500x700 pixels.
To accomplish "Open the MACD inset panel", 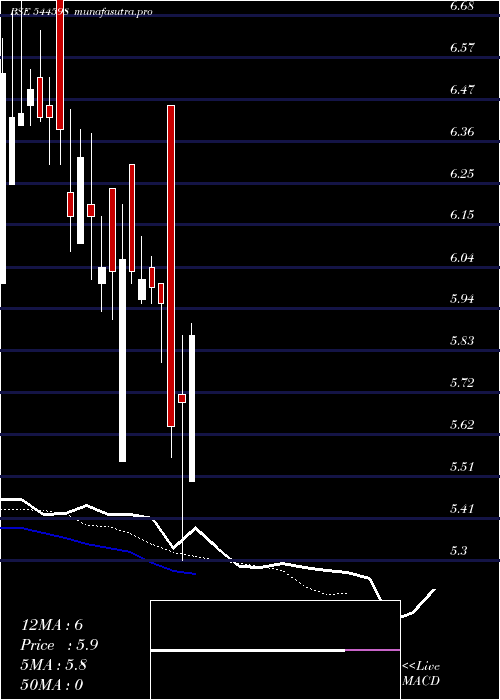I will coord(275,650).
